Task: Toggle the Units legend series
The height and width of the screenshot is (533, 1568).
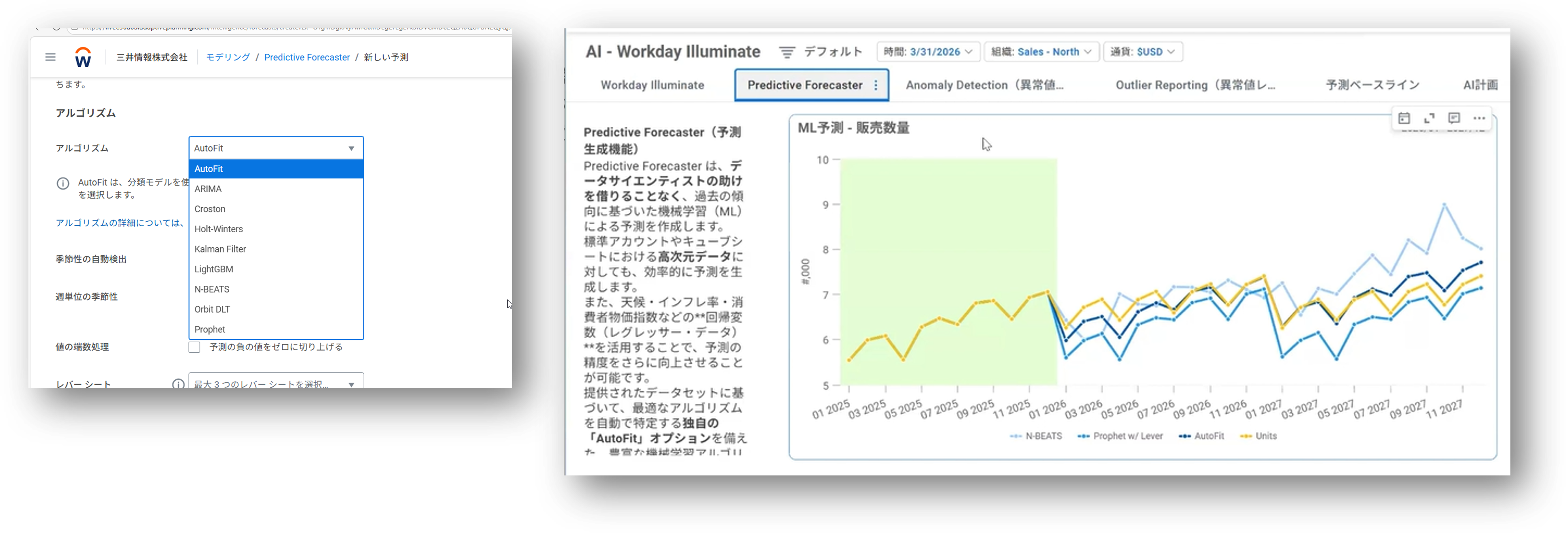Action: [1258, 436]
